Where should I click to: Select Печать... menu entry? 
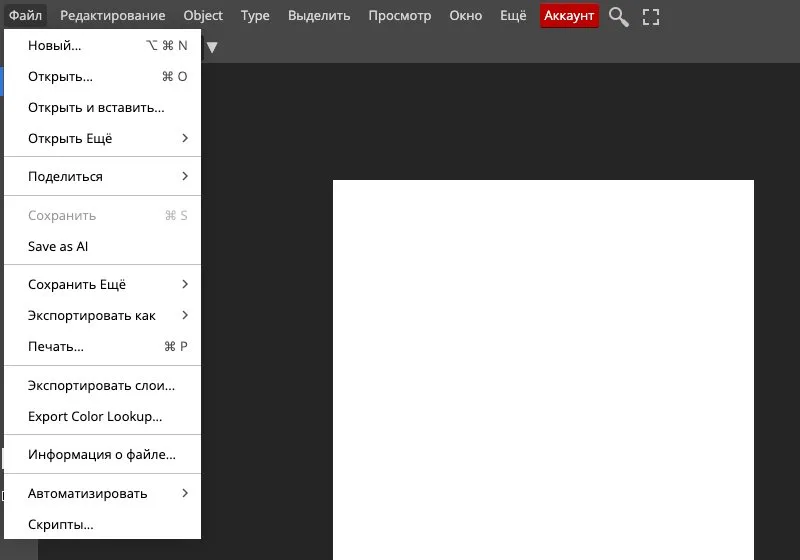tap(102, 346)
